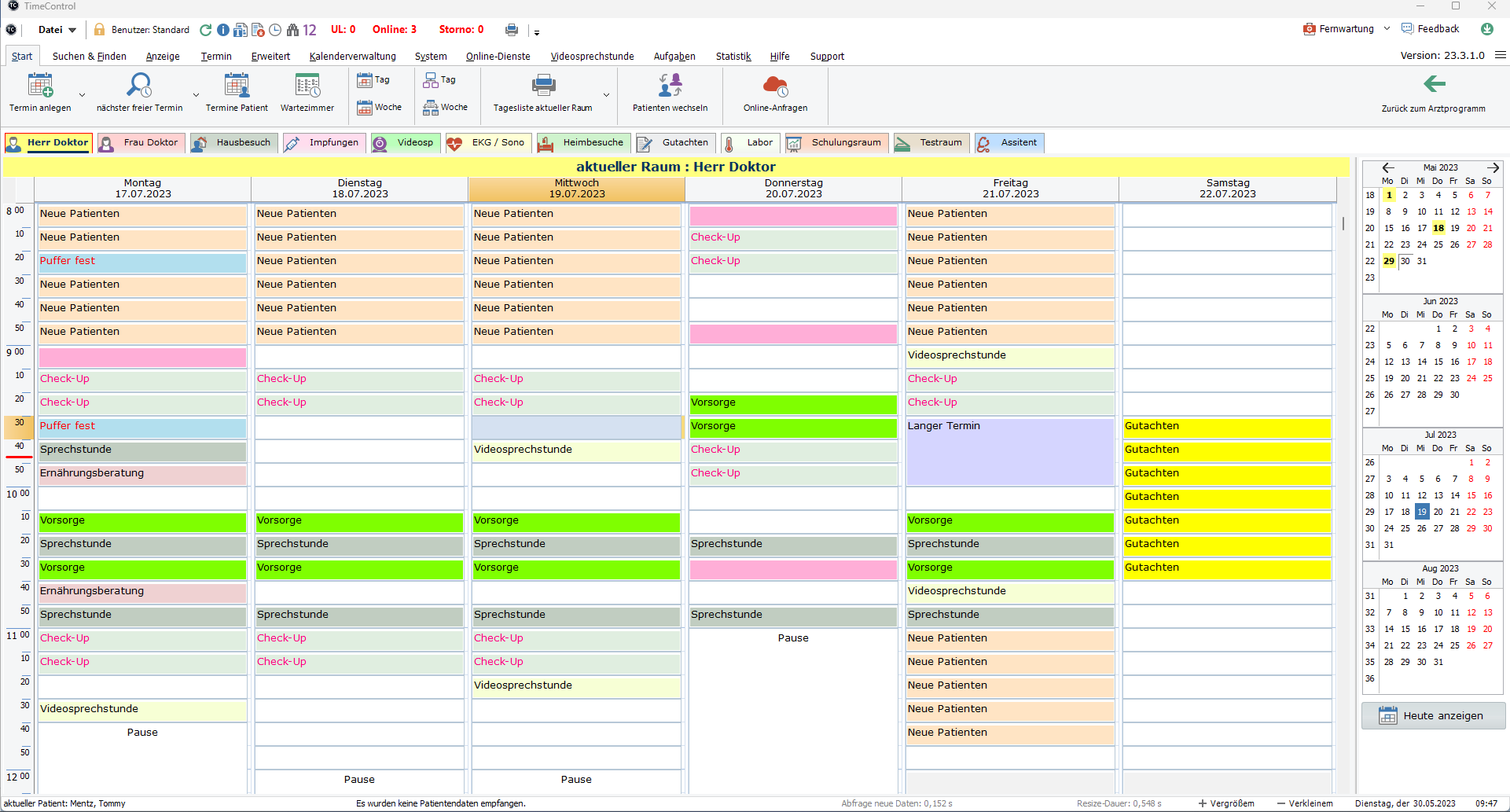Click the blue info icon in top bar

pos(223,30)
